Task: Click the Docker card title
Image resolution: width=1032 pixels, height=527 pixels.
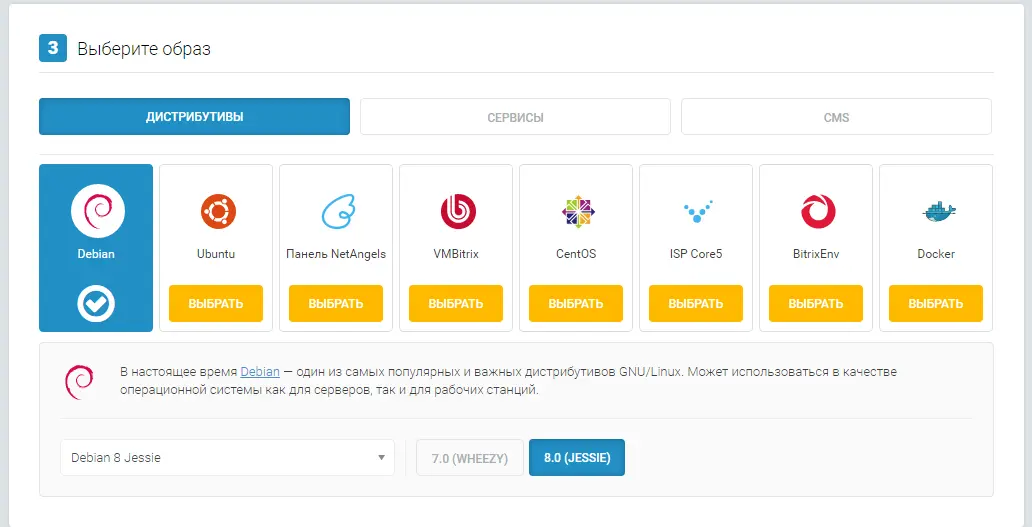Action: 936,254
